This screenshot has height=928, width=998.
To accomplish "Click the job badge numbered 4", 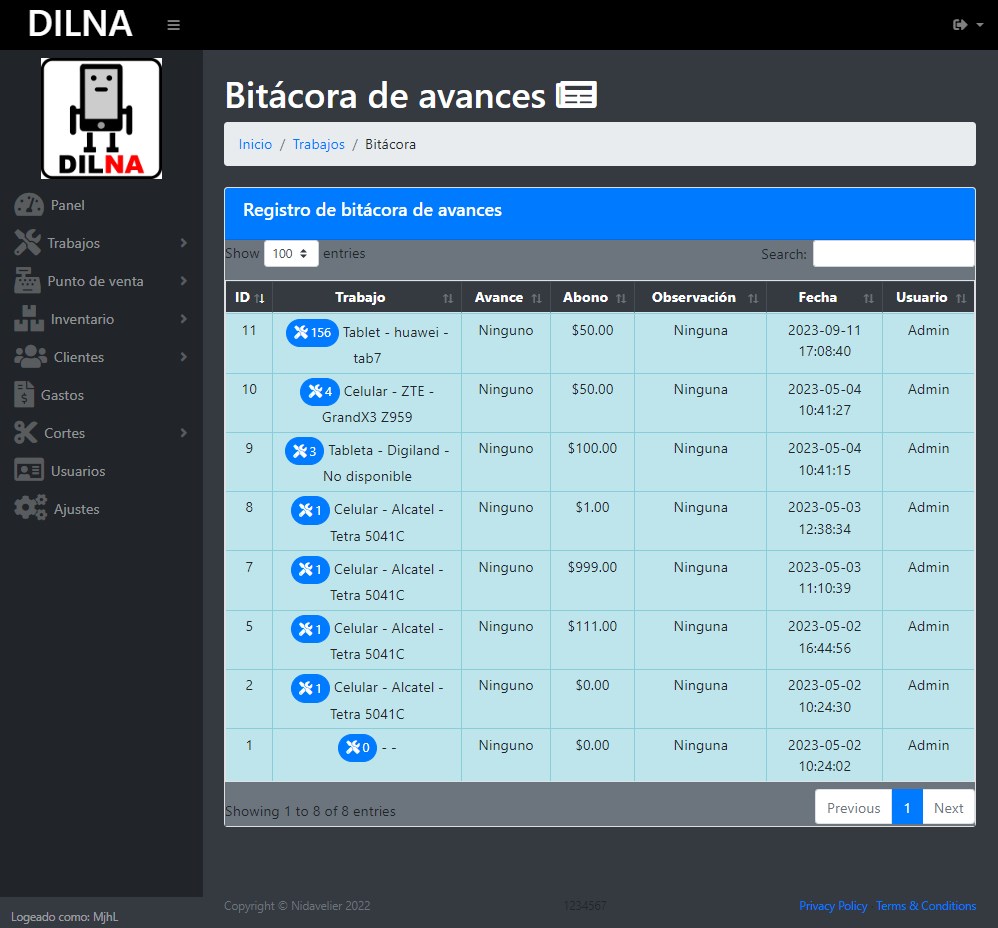I will [320, 392].
